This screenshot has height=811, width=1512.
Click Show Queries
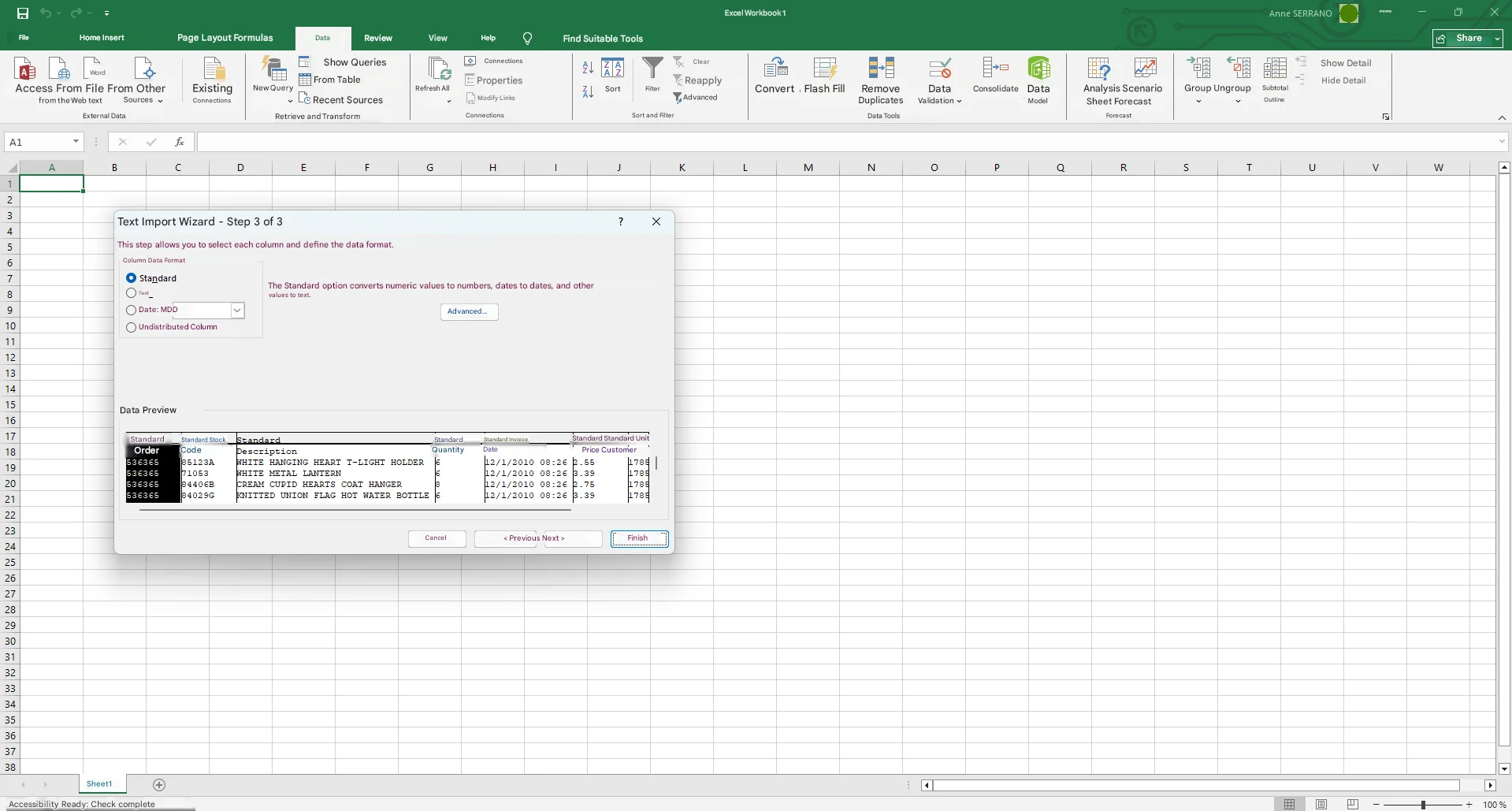point(344,62)
